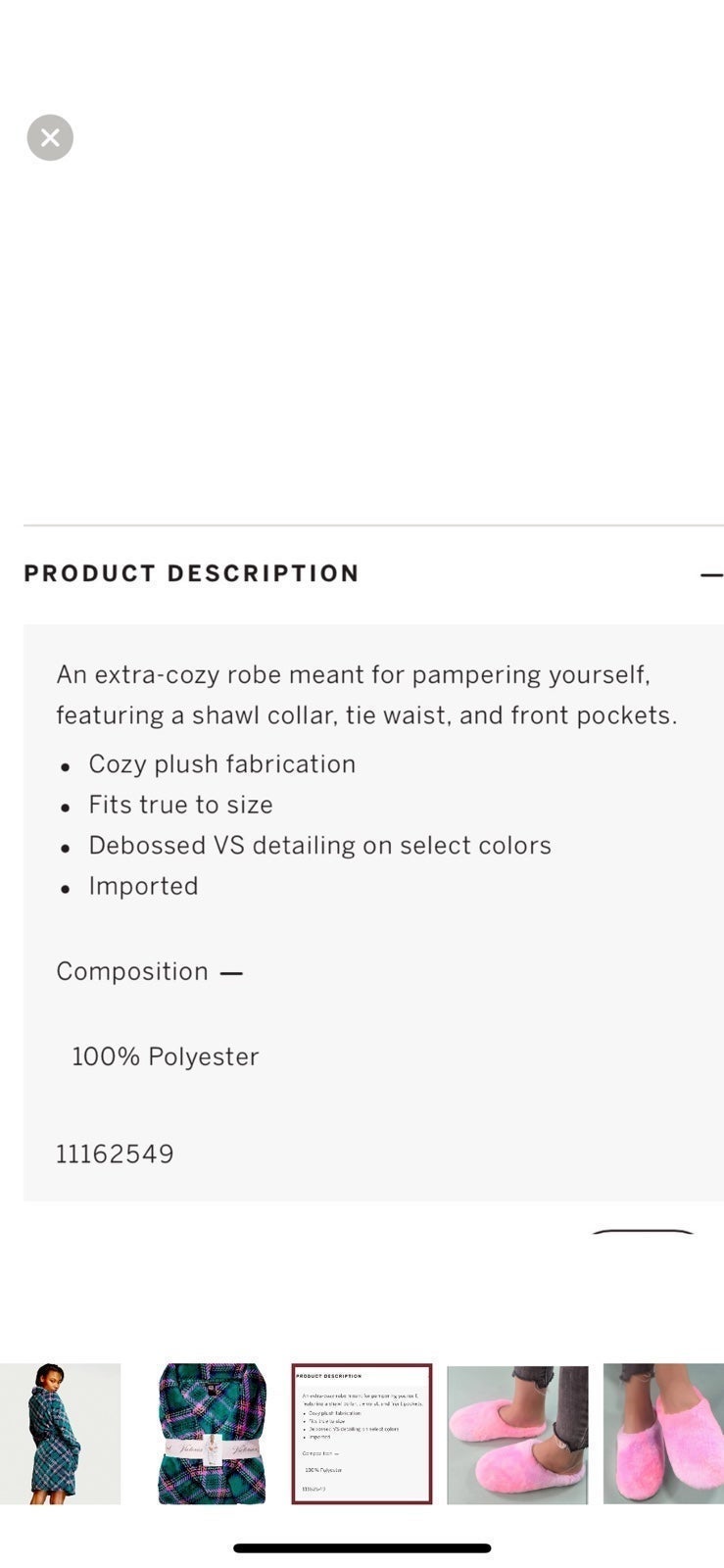Tap the Debossed VS detailing bullet
This screenshot has height=1568, width=724.
(x=319, y=845)
